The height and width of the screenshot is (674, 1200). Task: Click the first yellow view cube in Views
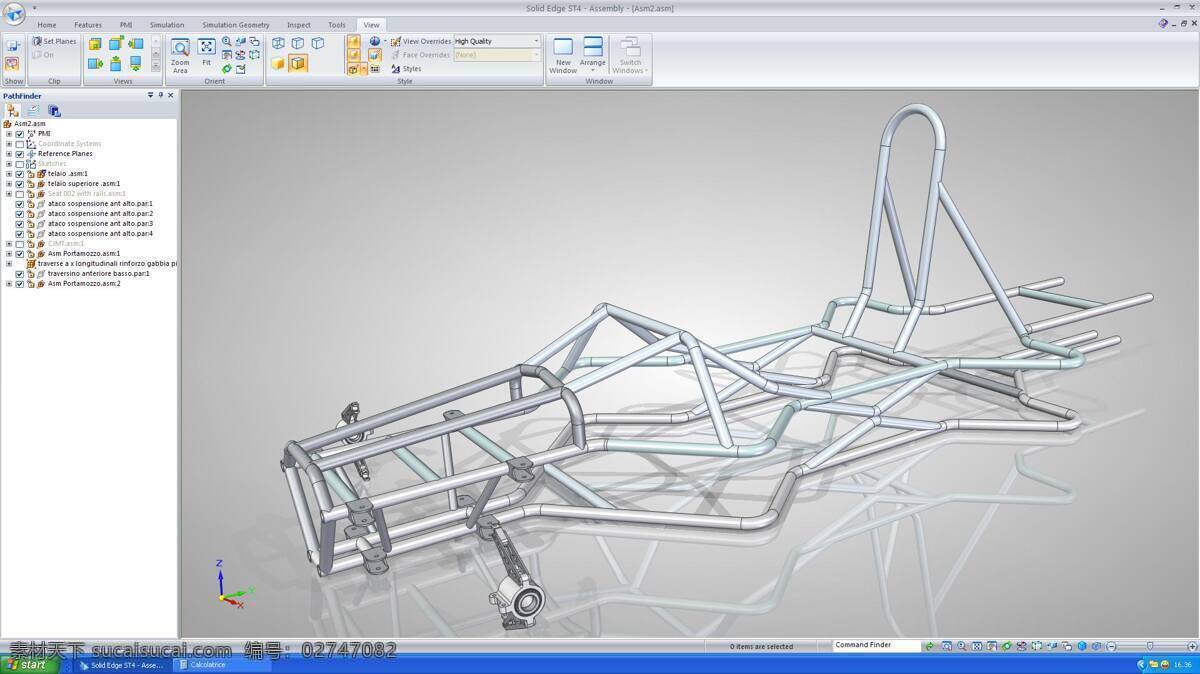(x=95, y=44)
